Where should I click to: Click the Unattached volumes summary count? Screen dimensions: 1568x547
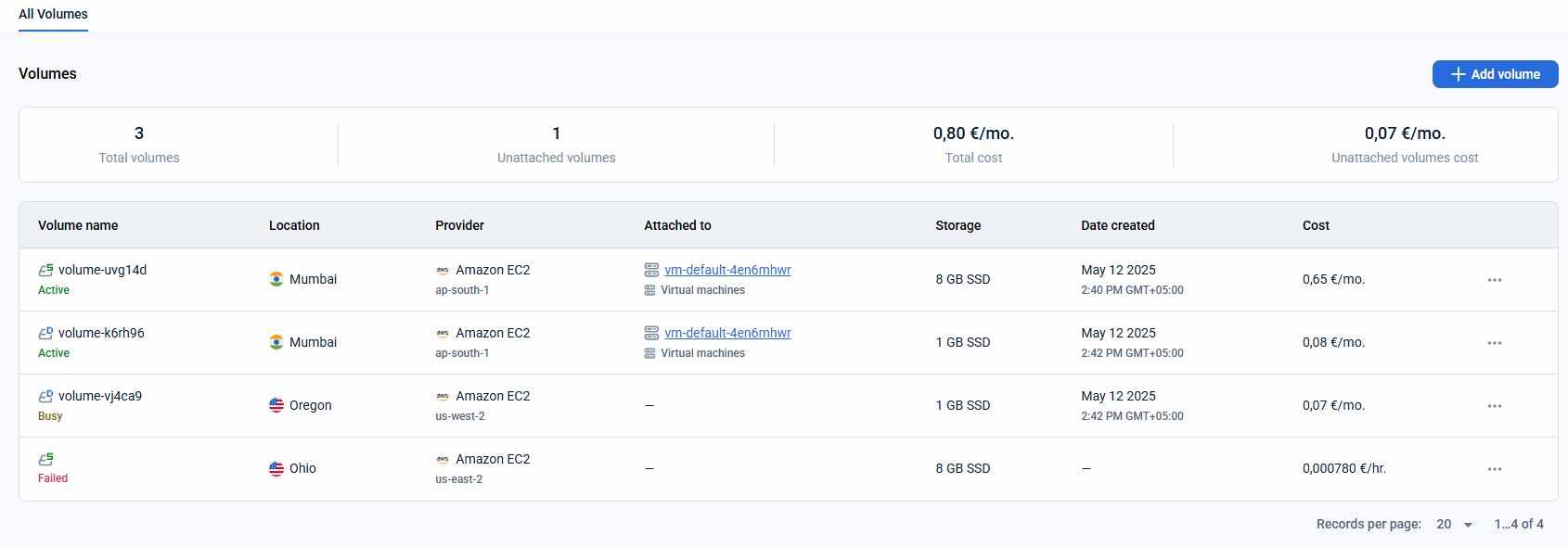[x=556, y=134]
